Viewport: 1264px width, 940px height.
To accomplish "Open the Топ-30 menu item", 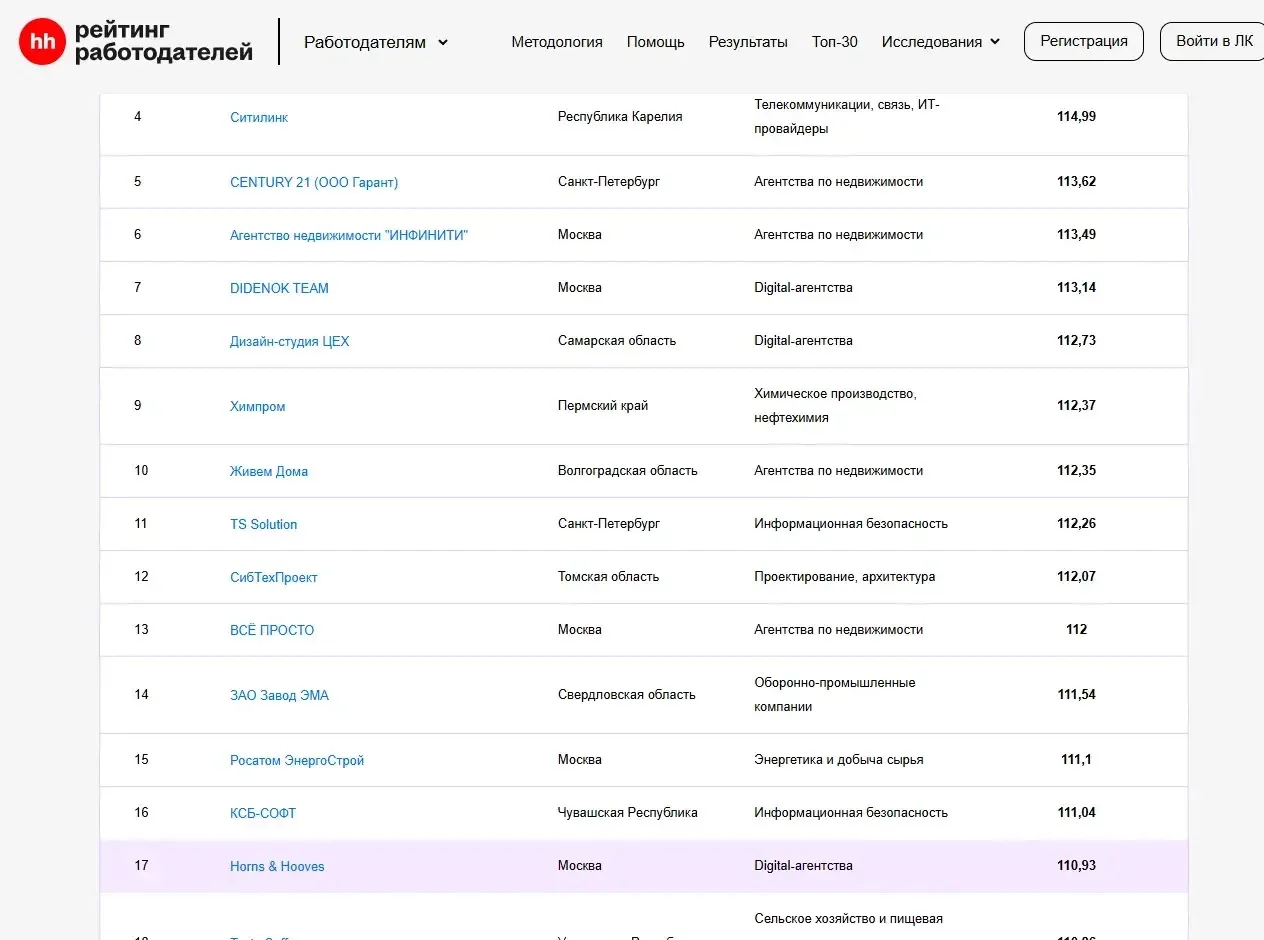I will point(835,42).
